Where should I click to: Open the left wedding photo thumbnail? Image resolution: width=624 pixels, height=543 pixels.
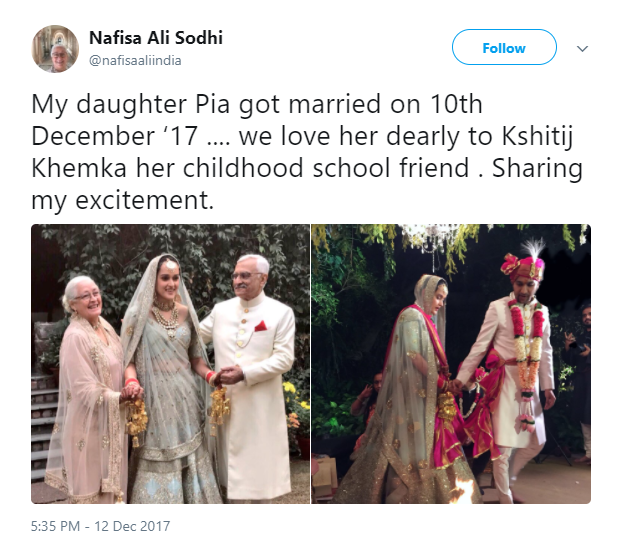tap(170, 363)
